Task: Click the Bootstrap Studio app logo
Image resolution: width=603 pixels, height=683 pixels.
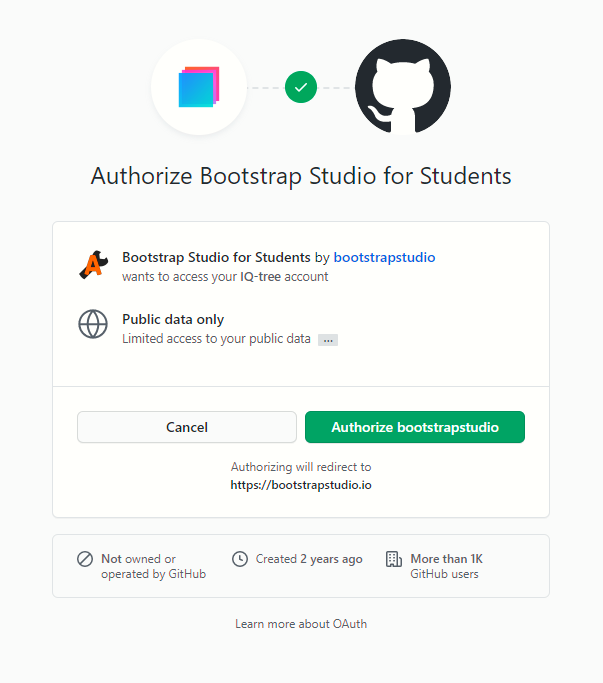Action: 199,87
